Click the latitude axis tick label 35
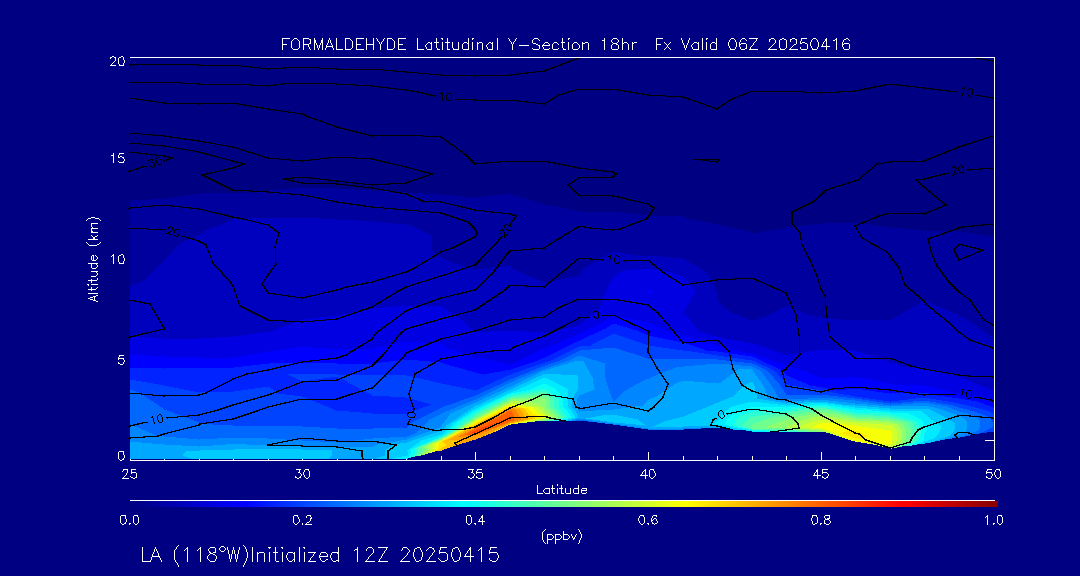This screenshot has width=1080, height=576. point(475,474)
